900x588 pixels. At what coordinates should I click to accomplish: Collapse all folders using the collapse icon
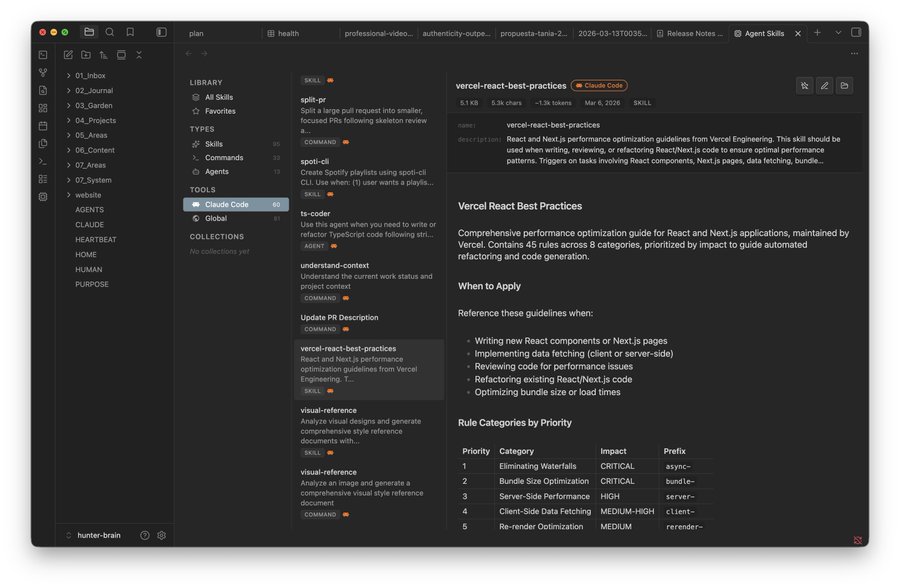(x=139, y=54)
